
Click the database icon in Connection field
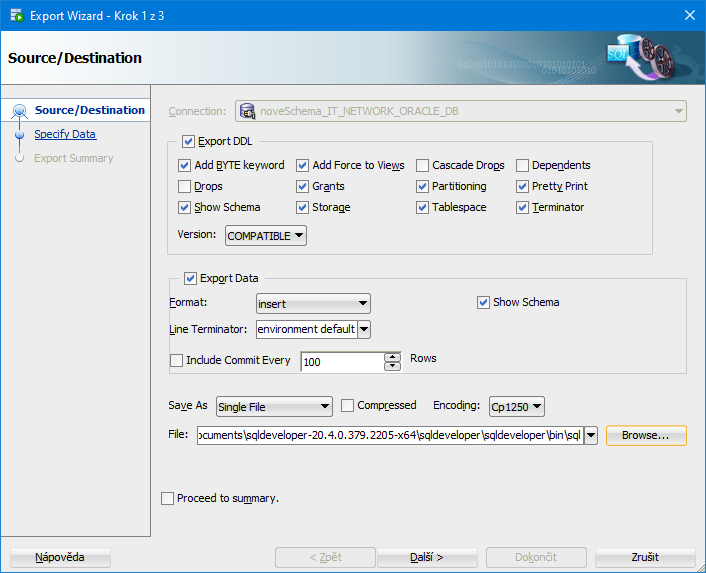247,111
